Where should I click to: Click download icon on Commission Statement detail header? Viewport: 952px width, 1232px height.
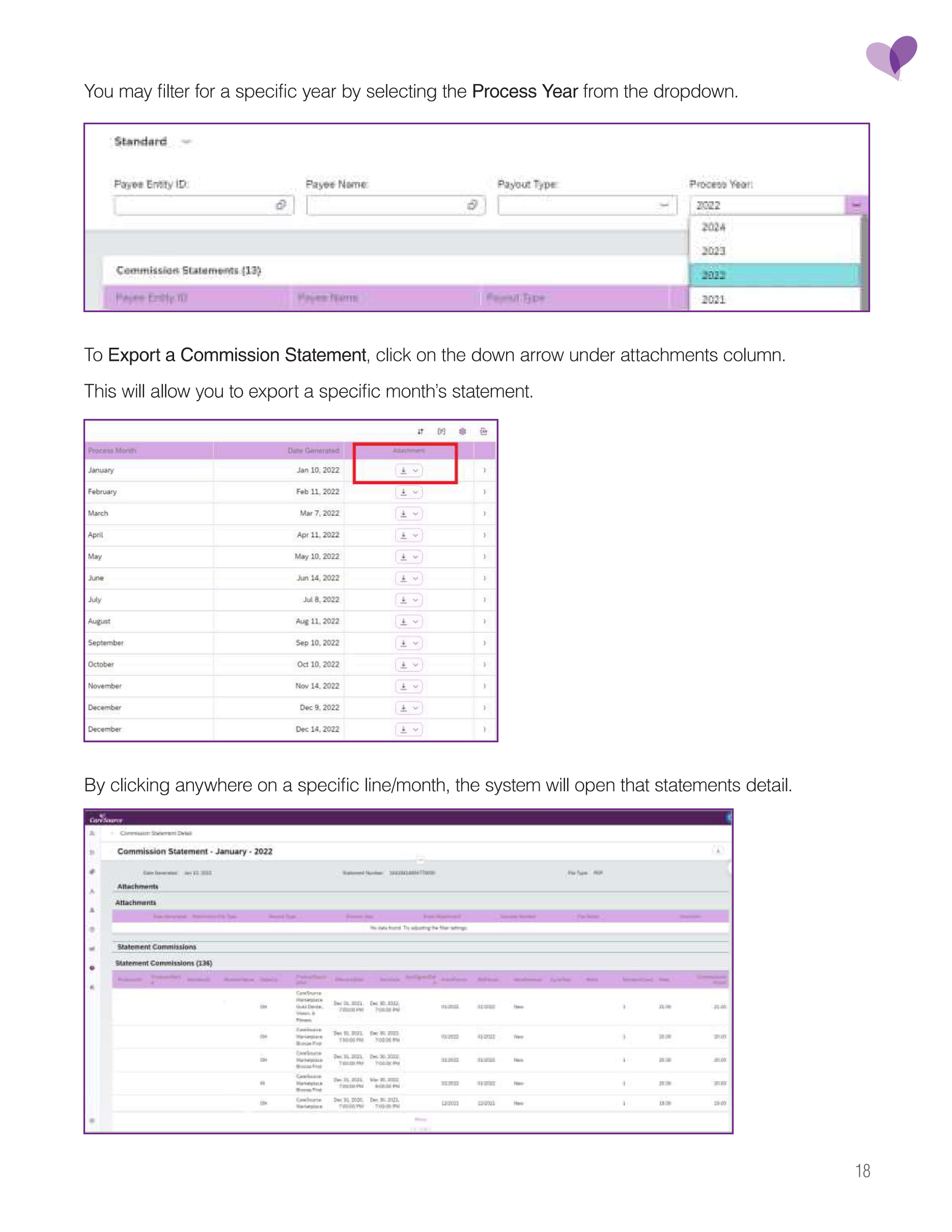tap(717, 851)
